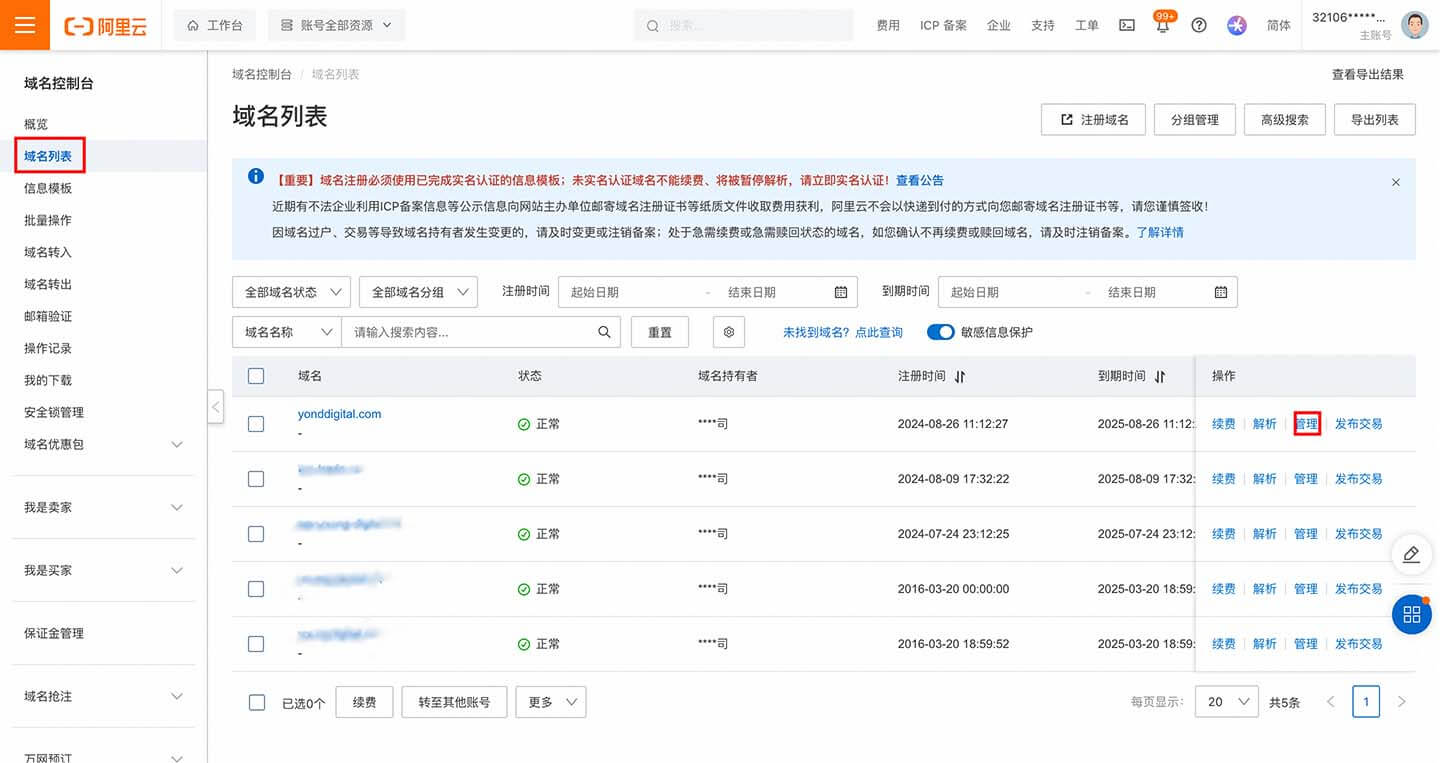This screenshot has height=763, width=1440.
Task: Expand 全部域名状态 dropdown
Action: coord(291,292)
